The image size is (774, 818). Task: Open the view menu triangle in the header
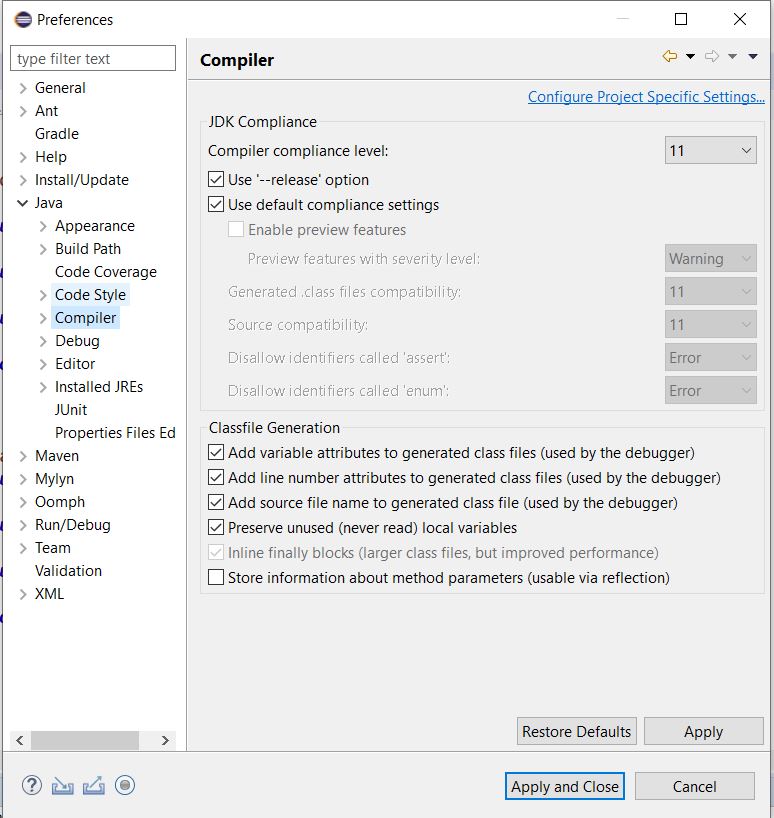(753, 56)
